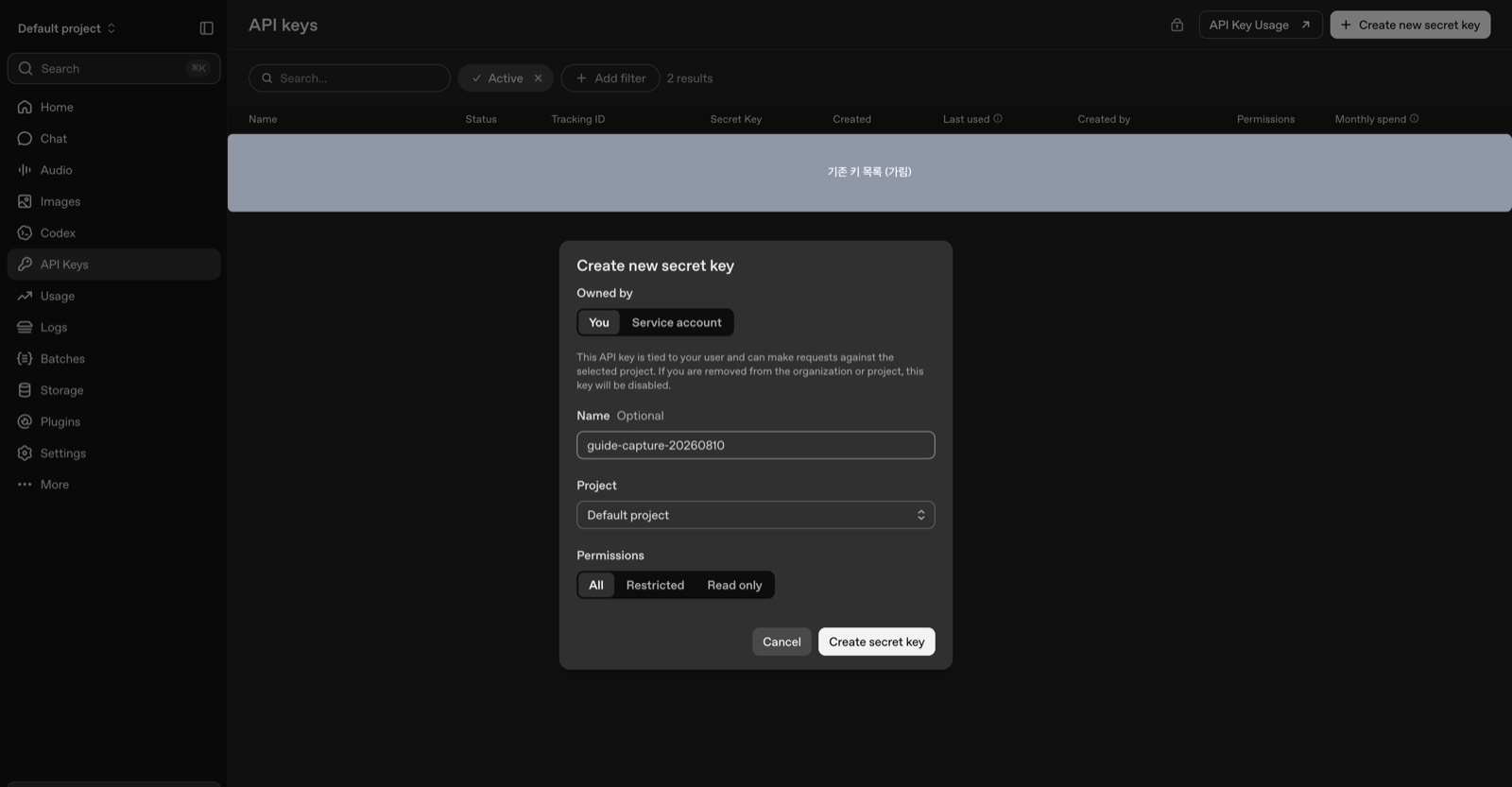This screenshot has height=787, width=1512.
Task: Open the Batches sidebar icon
Action: coord(25,359)
